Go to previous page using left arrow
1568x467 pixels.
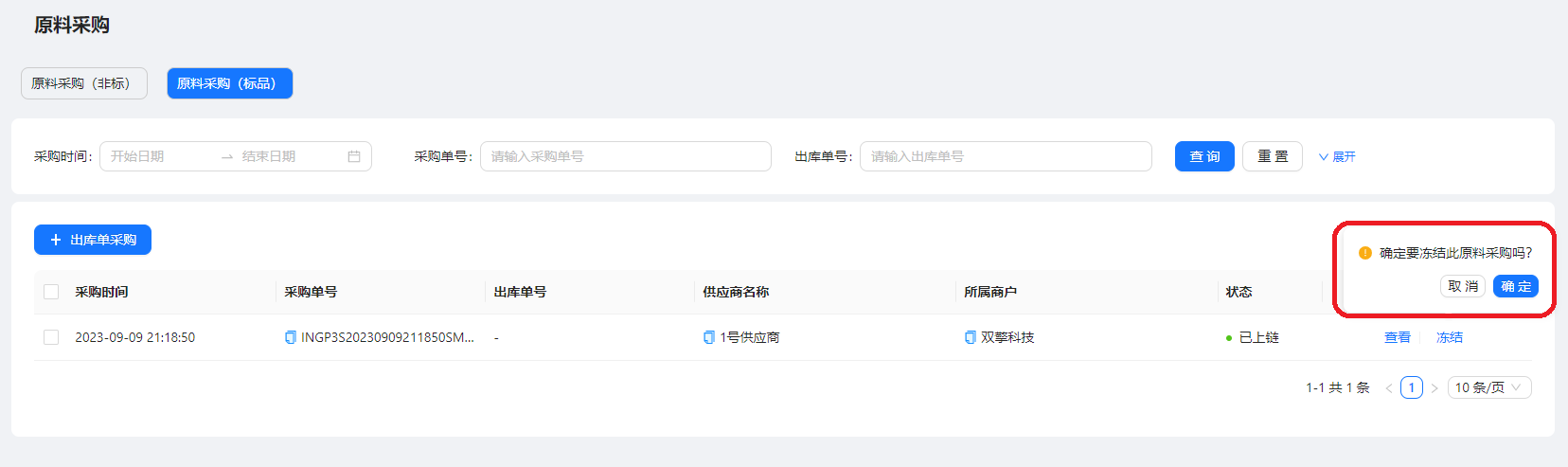pyautogui.click(x=1389, y=388)
